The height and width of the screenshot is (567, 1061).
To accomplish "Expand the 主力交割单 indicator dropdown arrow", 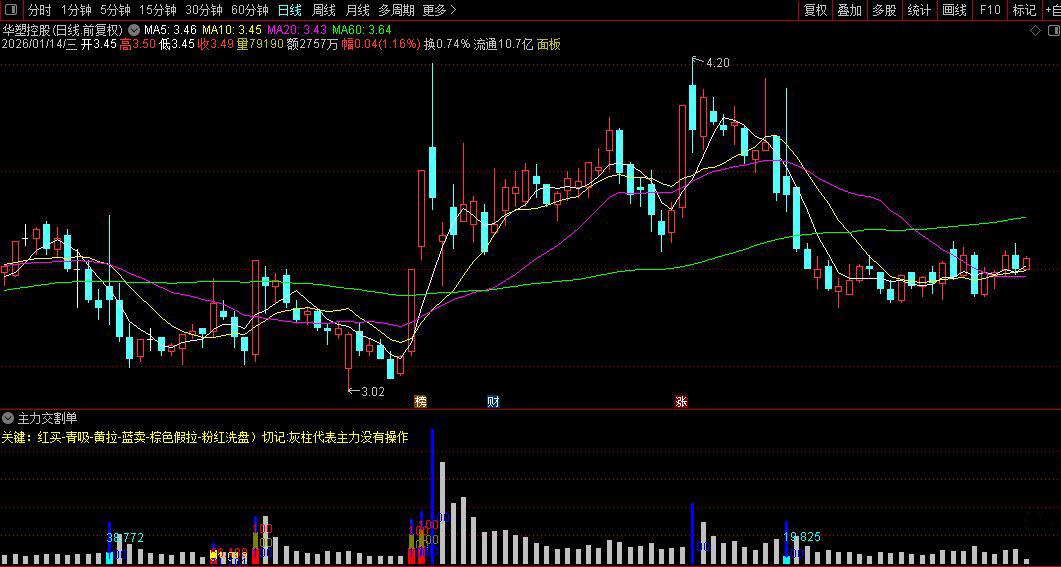I will coord(8,417).
